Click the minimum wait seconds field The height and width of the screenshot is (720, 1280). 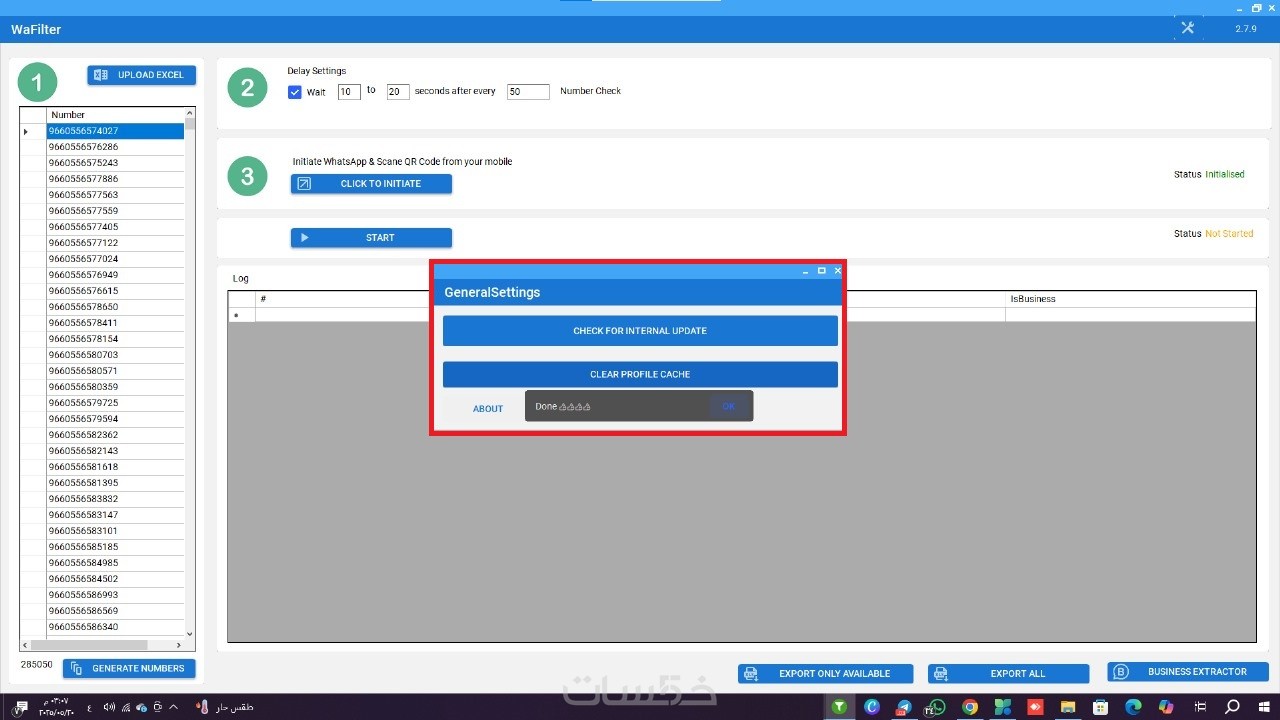click(x=349, y=92)
